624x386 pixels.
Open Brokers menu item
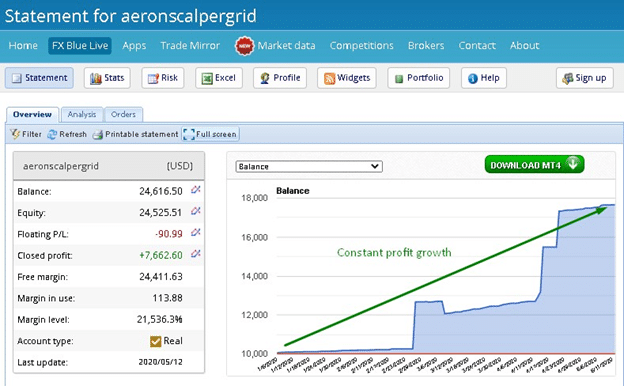(x=426, y=46)
